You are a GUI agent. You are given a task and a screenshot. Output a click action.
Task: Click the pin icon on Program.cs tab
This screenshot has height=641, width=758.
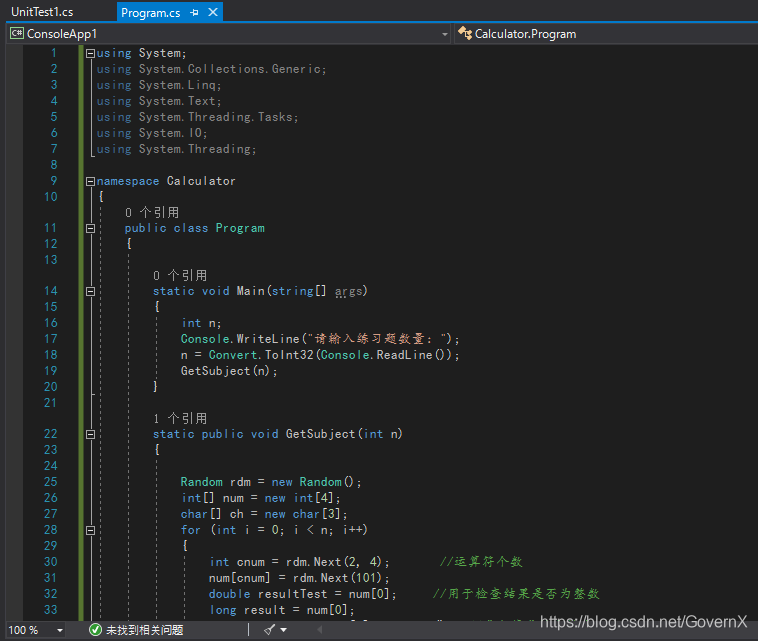[194, 13]
